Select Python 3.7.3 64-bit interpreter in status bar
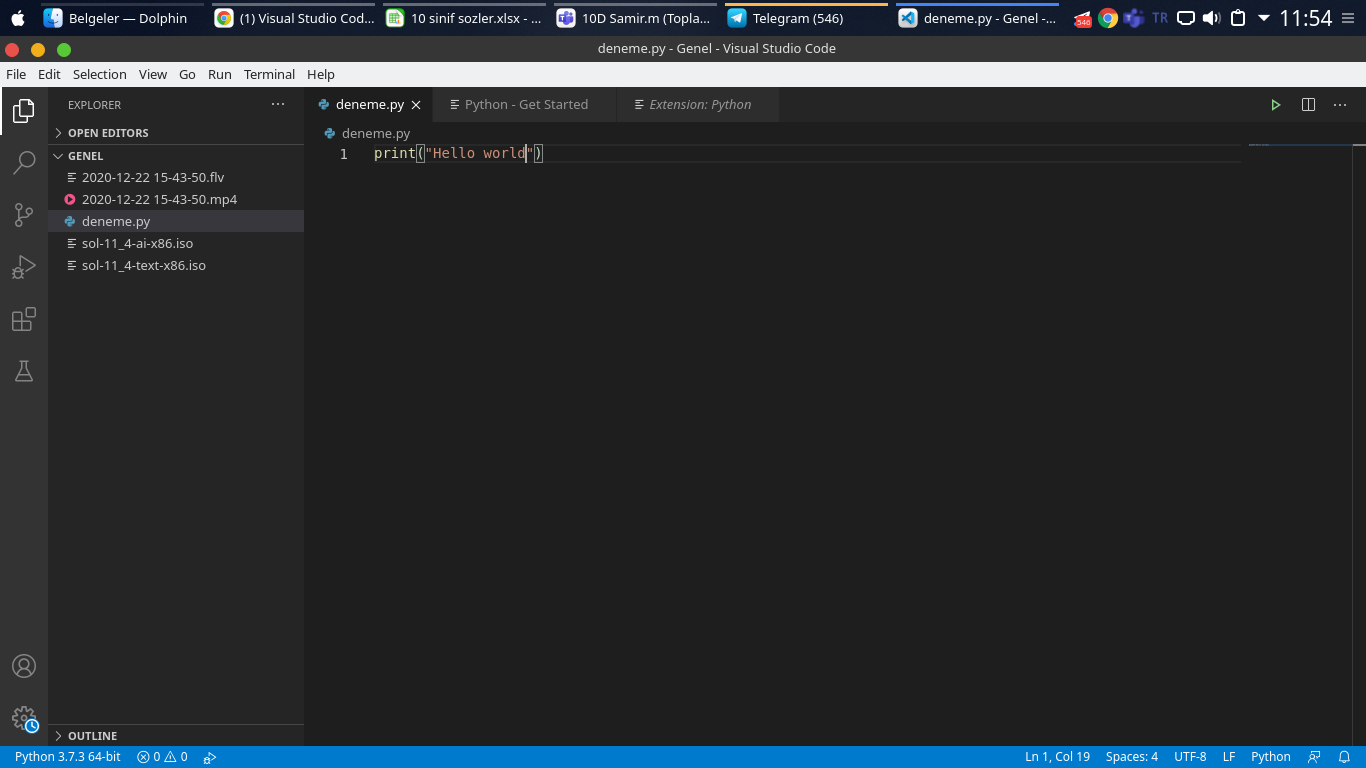Viewport: 1366px width, 768px height. [67, 757]
